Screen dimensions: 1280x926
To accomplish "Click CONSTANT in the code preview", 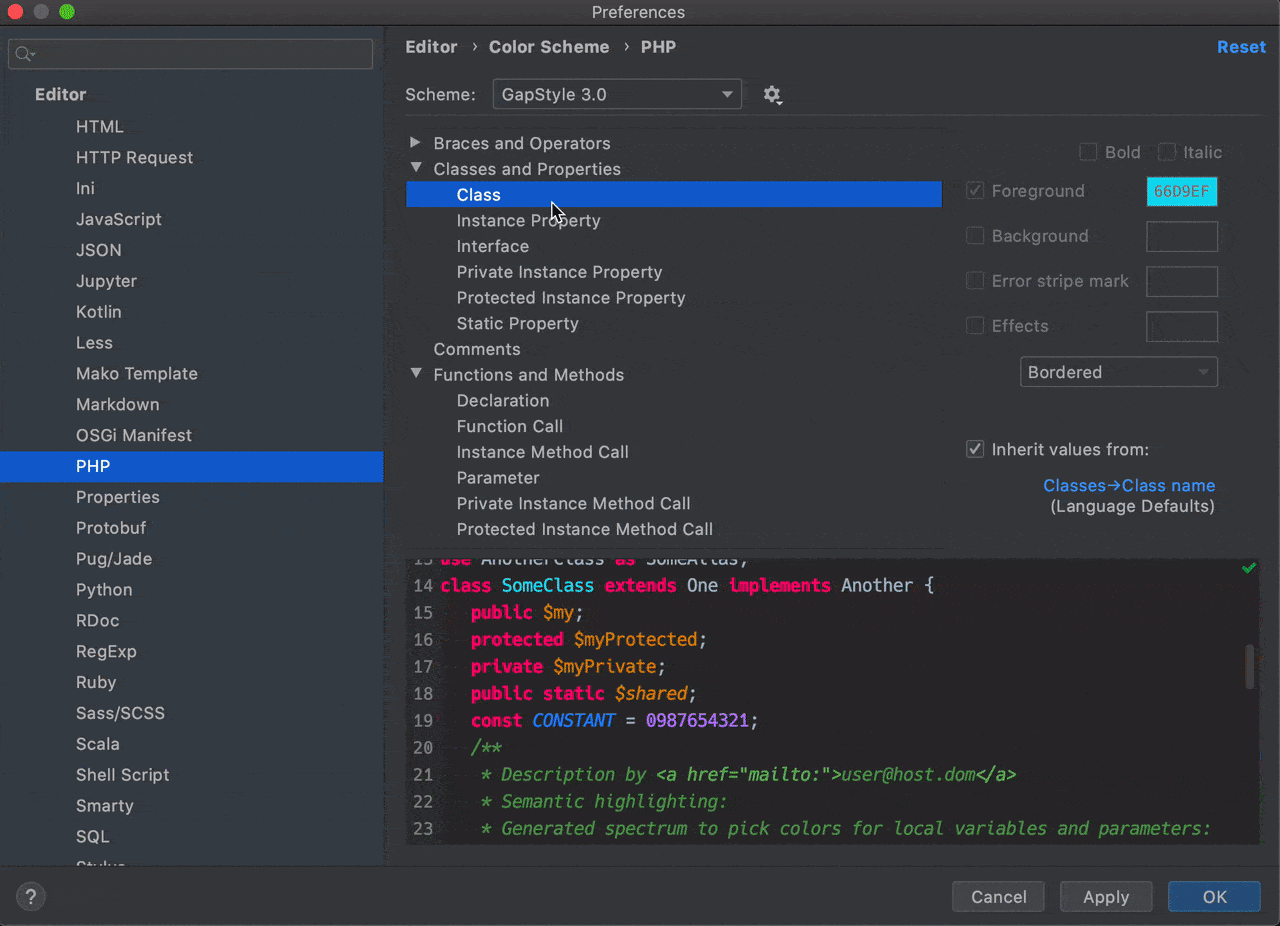I will 574,720.
